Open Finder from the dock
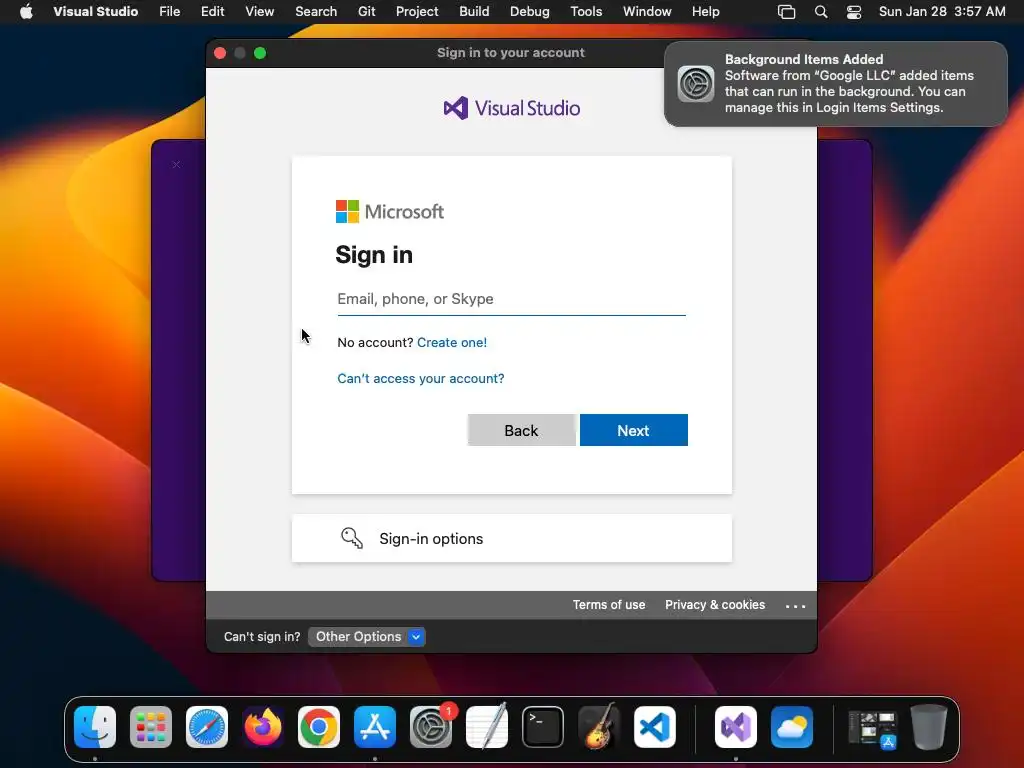The width and height of the screenshot is (1024, 768). (x=95, y=727)
